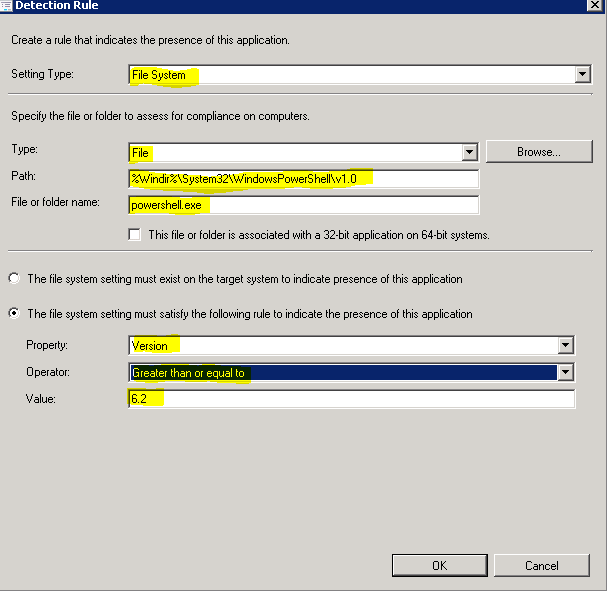Click the 'Type:' label
The image size is (607, 591).
coord(24,149)
